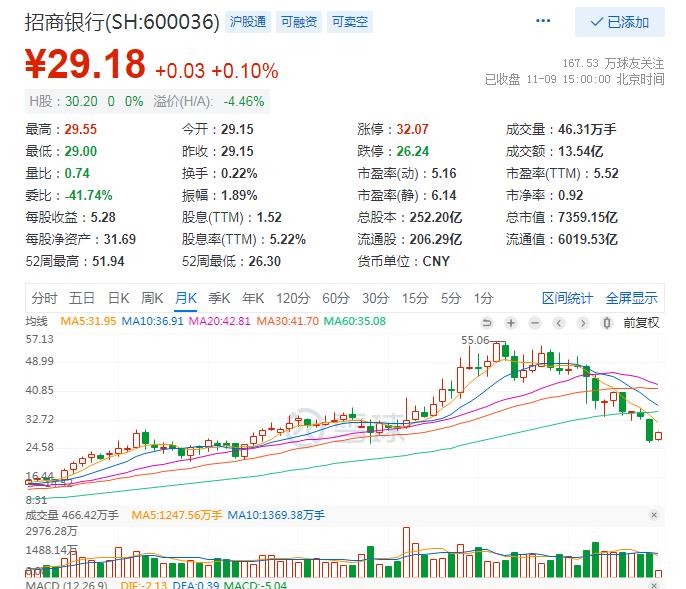Click the 最低 value 29.00

pyautogui.click(x=80, y=151)
